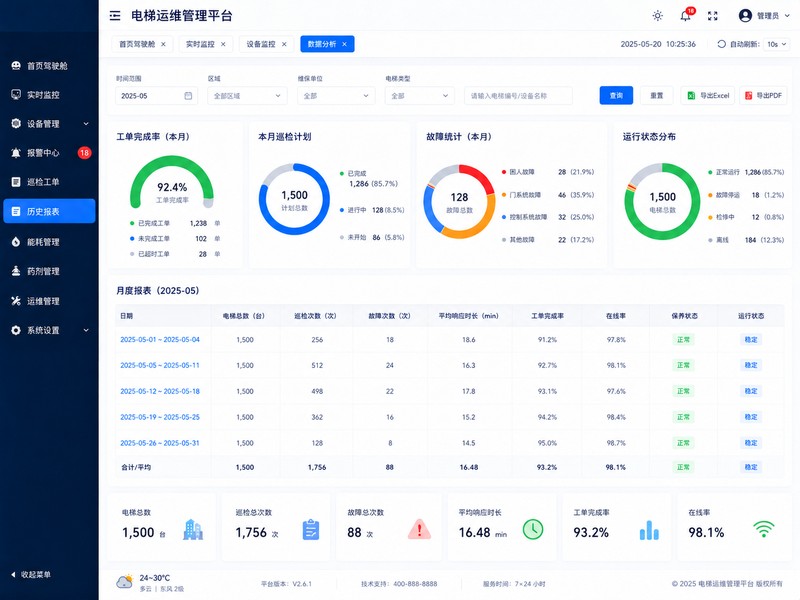Viewport: 800px width, 600px height.
Task: Close the 实时监控 tab
Action: pos(223,44)
